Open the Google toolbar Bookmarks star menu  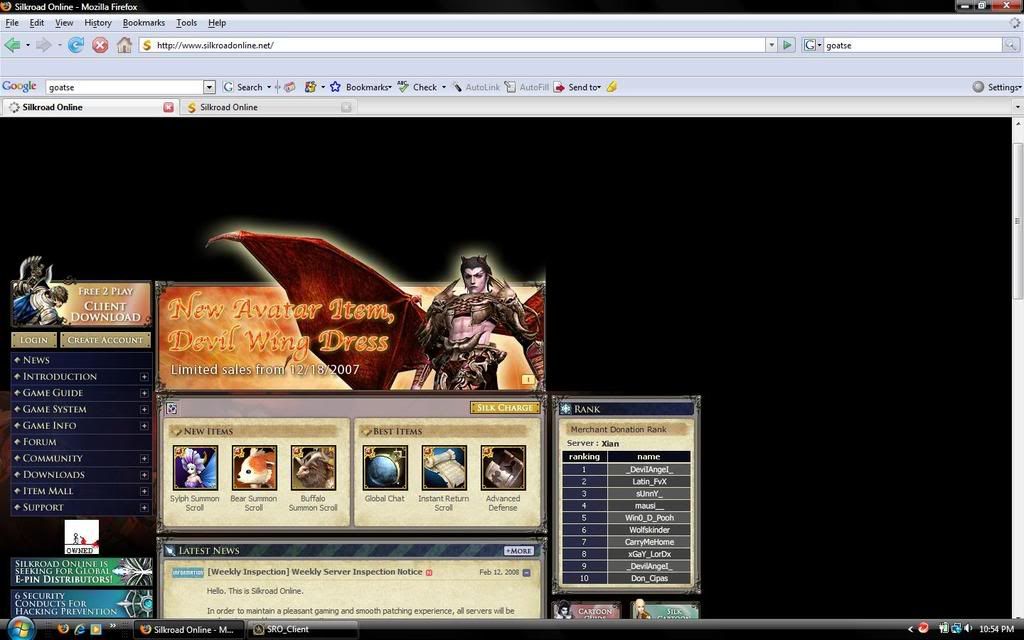[361, 87]
